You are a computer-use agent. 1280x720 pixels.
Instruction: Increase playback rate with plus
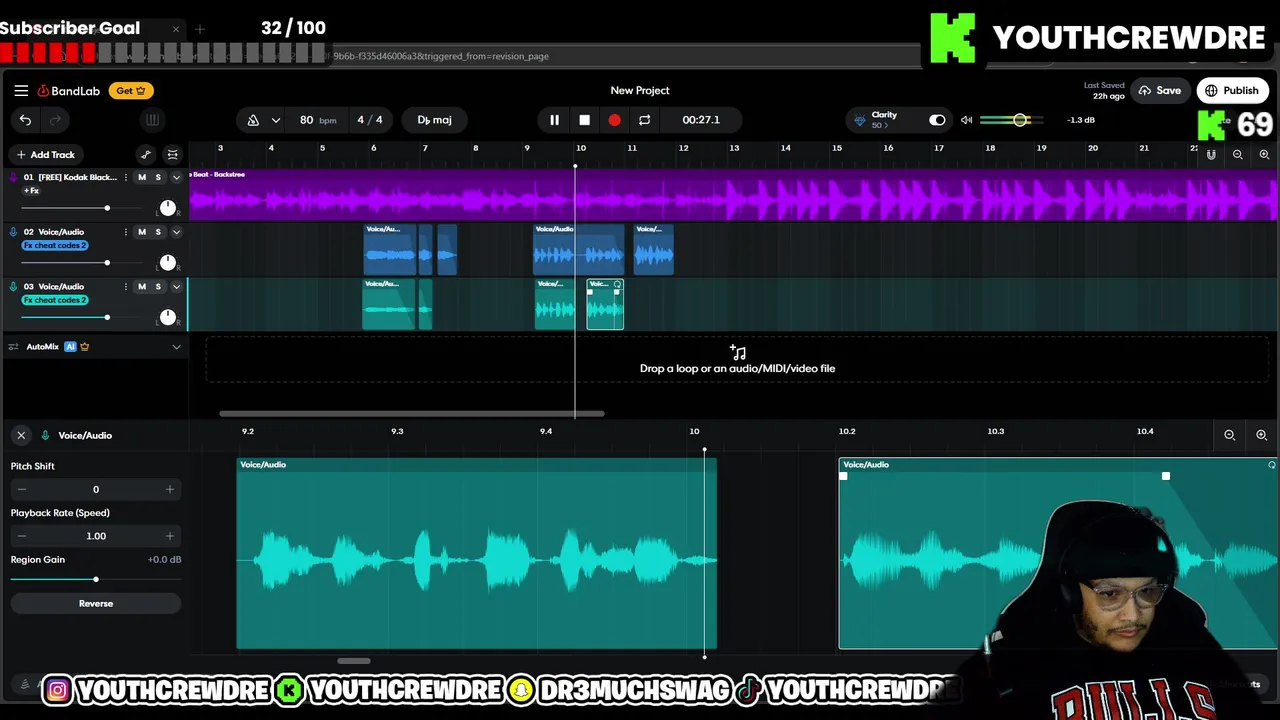coord(169,536)
